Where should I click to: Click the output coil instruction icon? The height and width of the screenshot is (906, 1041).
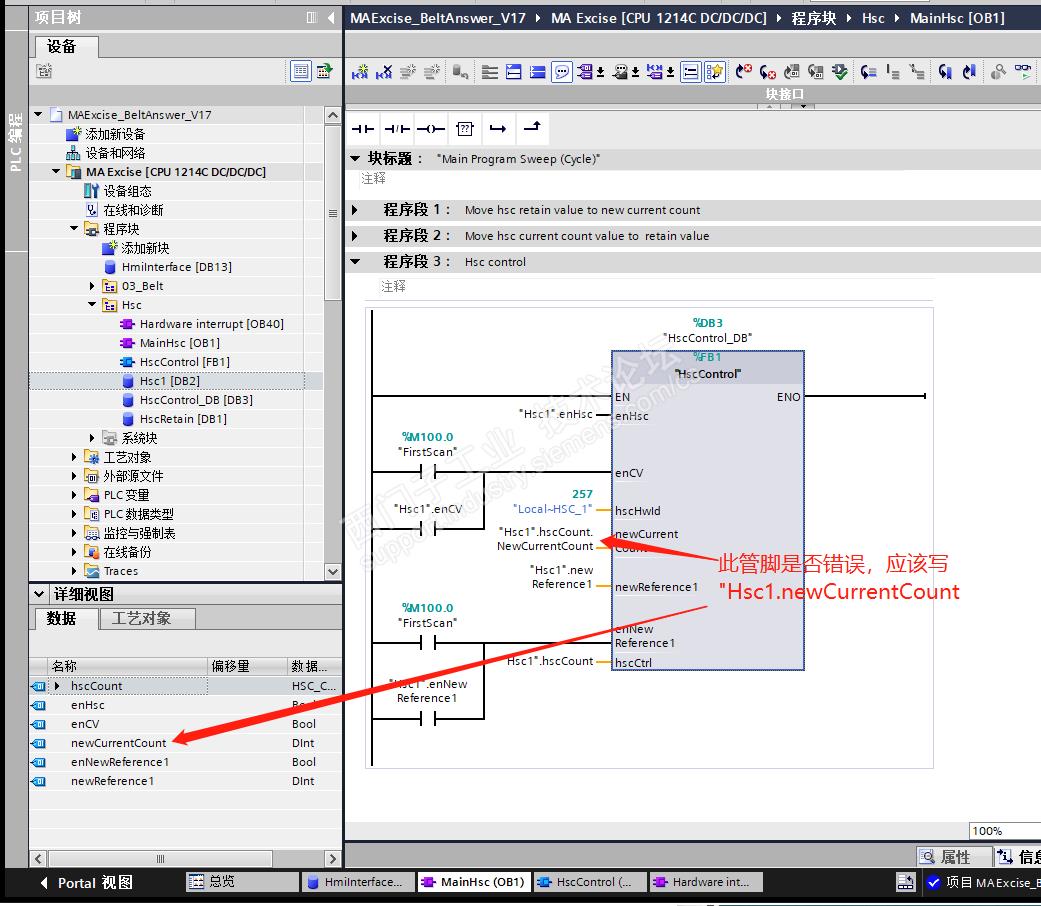(x=431, y=129)
